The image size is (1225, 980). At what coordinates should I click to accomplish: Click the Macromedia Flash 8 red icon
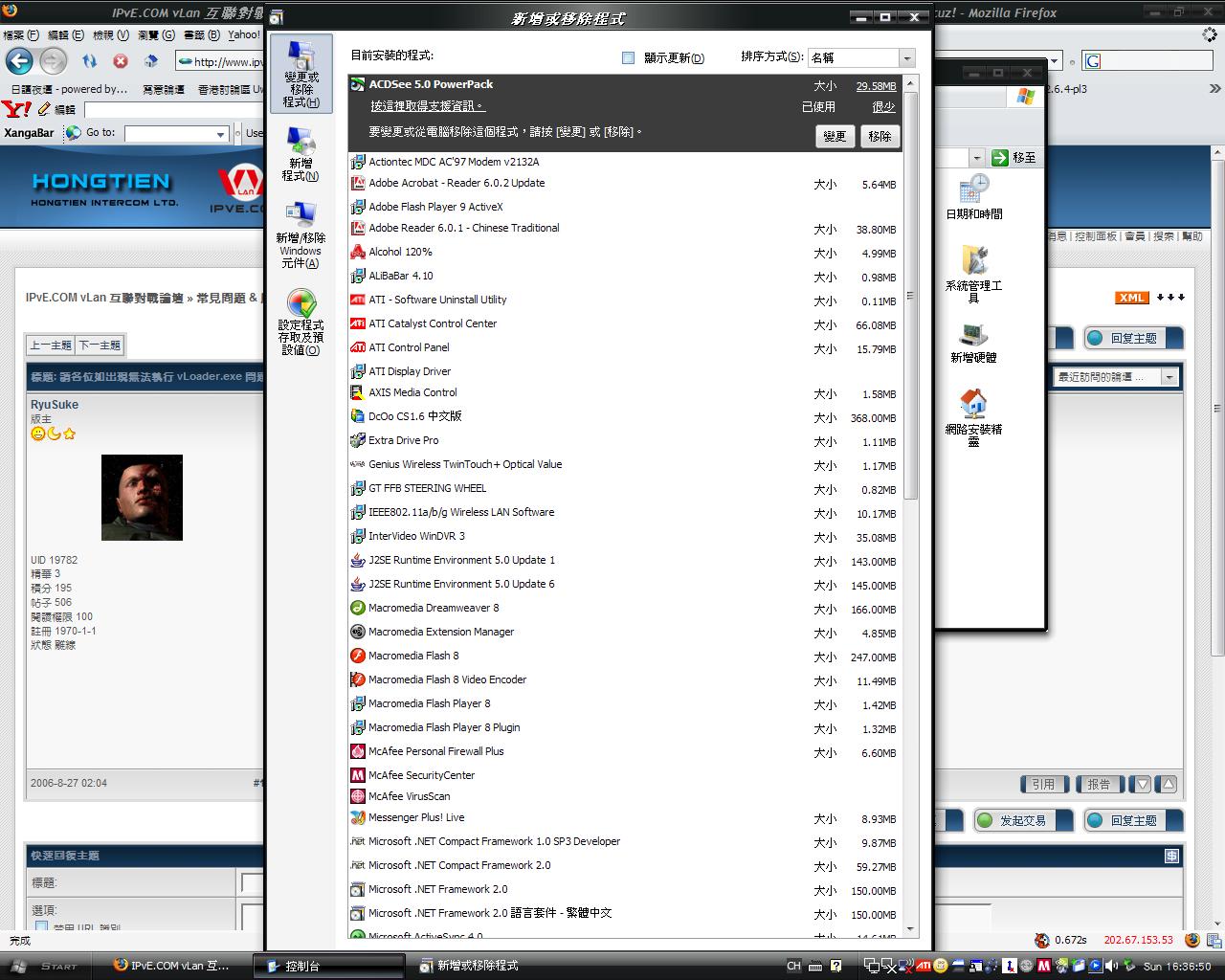click(358, 656)
